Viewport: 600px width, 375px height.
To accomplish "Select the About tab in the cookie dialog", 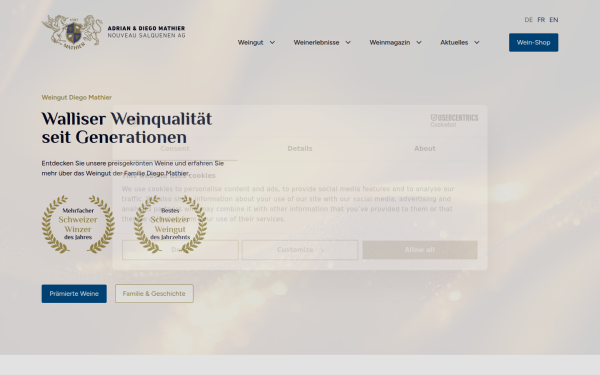I will pyautogui.click(x=425, y=148).
